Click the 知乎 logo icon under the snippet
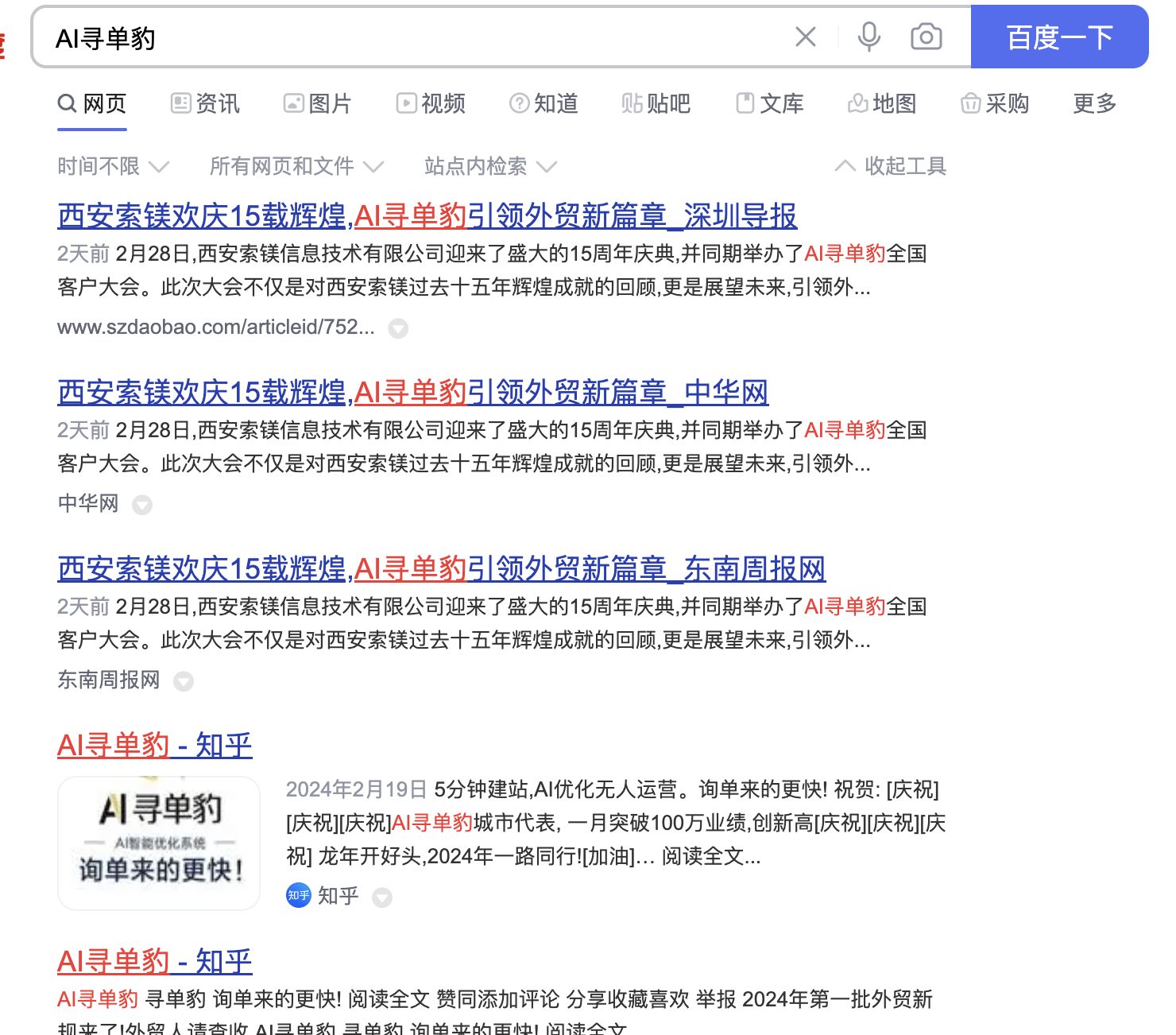The height and width of the screenshot is (1035, 1176). click(298, 896)
